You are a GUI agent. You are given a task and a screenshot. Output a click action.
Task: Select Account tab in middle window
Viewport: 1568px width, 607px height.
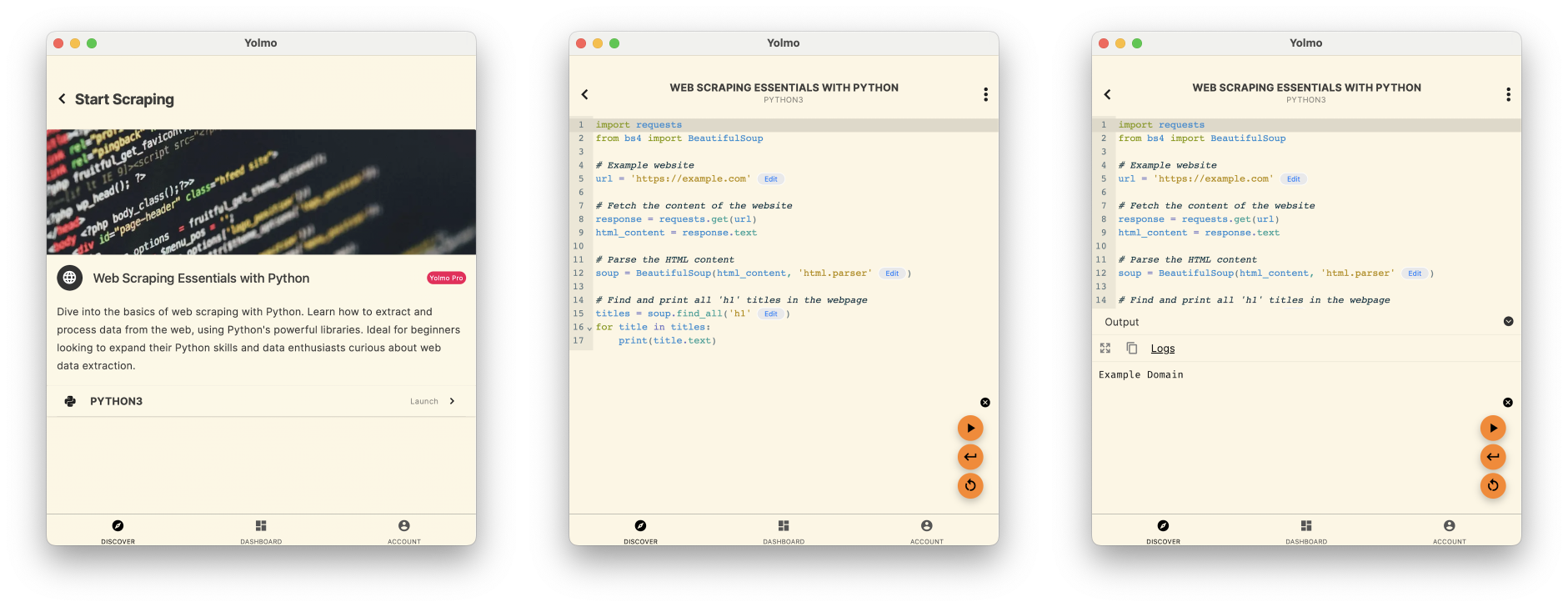click(x=927, y=530)
